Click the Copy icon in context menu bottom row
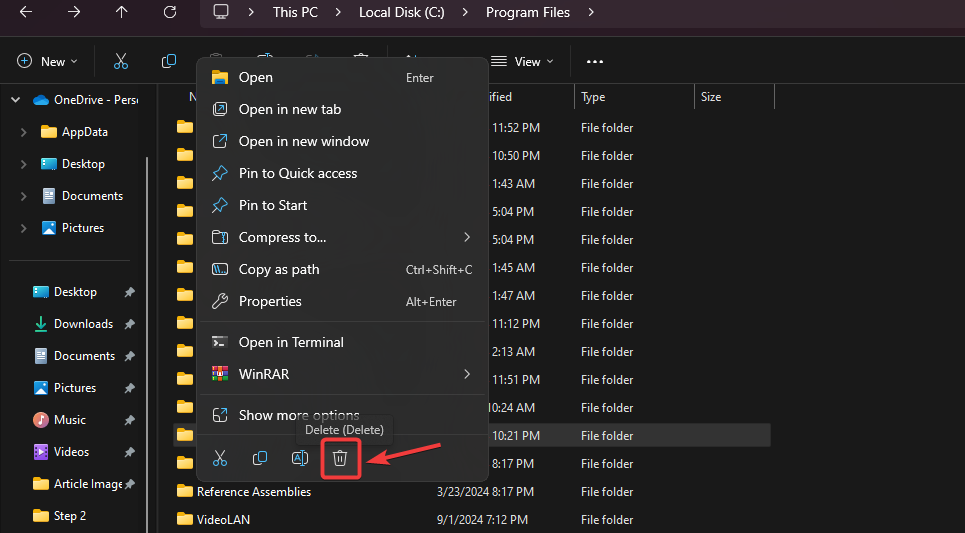The width and height of the screenshot is (965, 533). click(x=260, y=458)
